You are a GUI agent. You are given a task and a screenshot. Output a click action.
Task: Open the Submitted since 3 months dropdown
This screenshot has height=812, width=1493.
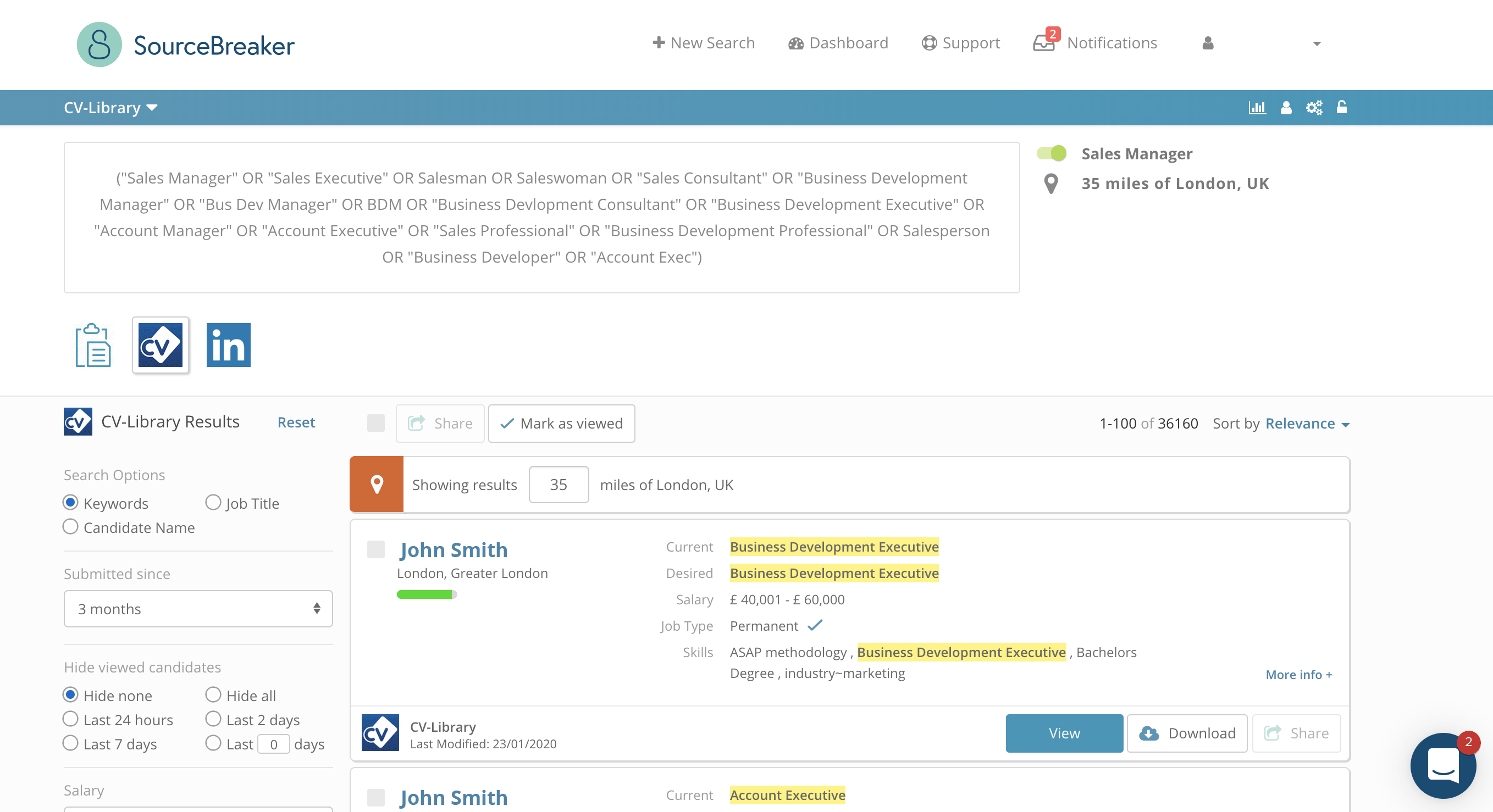(198, 609)
